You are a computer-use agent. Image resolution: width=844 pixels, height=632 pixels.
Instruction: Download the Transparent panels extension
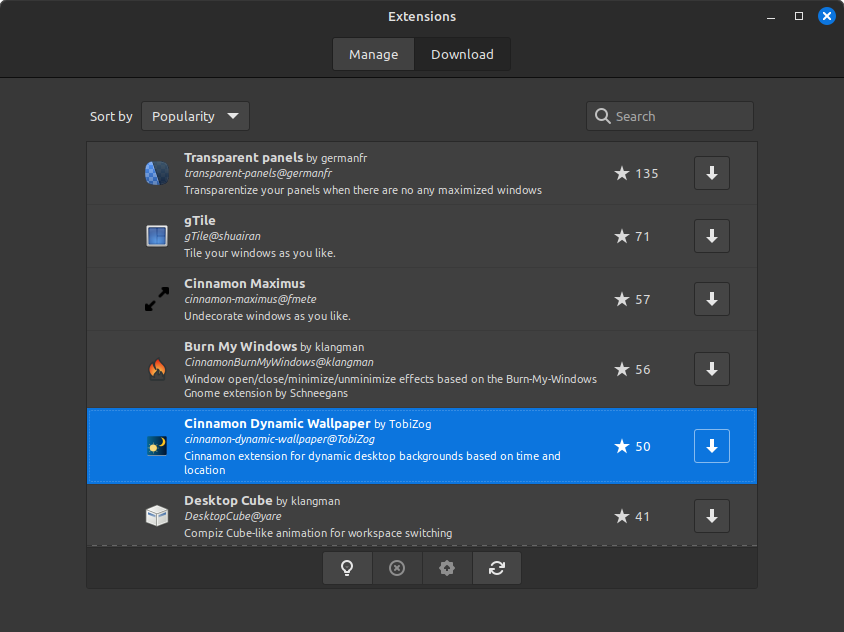coord(712,173)
